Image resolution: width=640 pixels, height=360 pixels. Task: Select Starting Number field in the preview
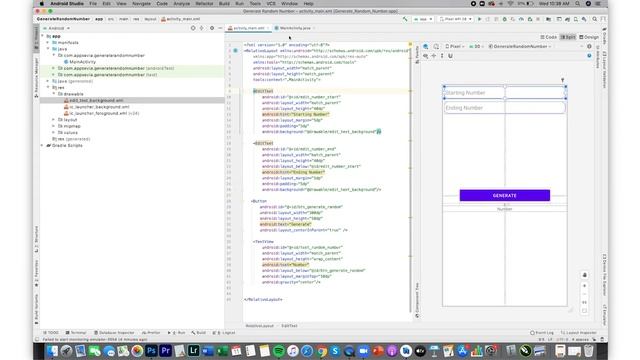pyautogui.click(x=505, y=93)
